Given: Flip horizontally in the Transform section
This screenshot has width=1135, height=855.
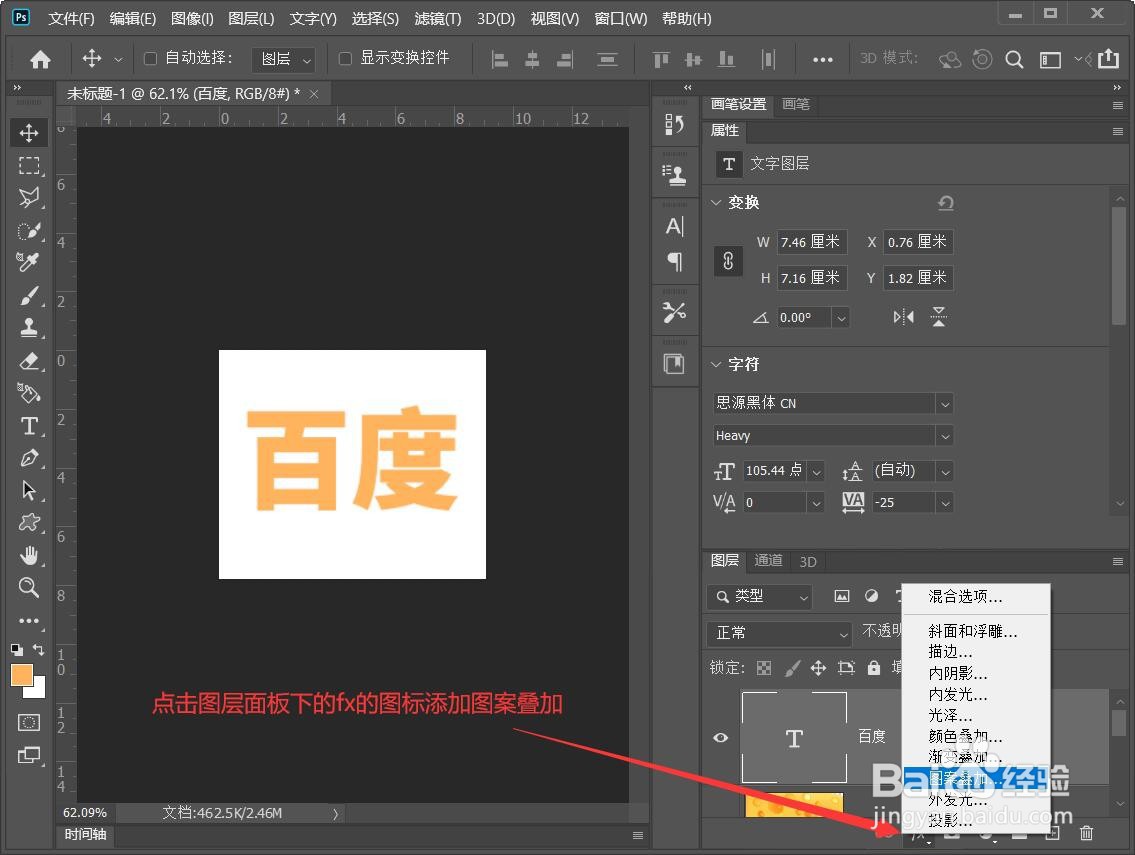Looking at the screenshot, I should pos(903,317).
